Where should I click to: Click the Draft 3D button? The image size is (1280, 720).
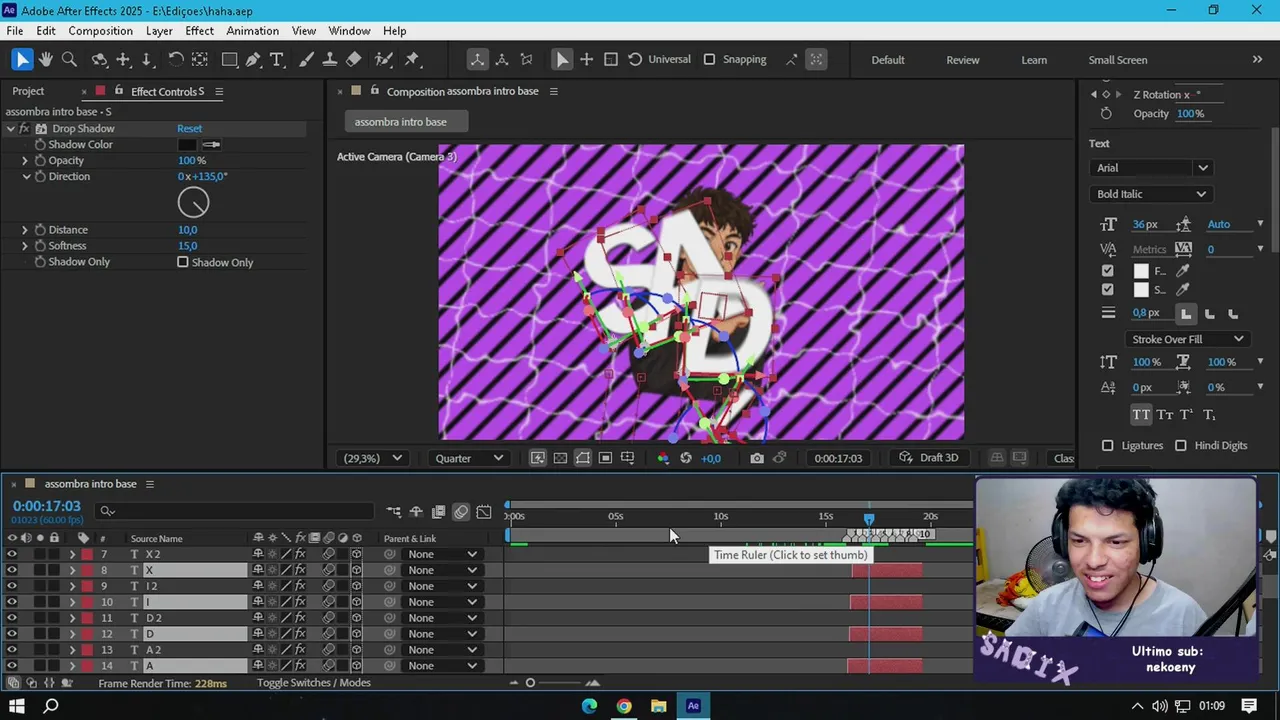point(929,458)
